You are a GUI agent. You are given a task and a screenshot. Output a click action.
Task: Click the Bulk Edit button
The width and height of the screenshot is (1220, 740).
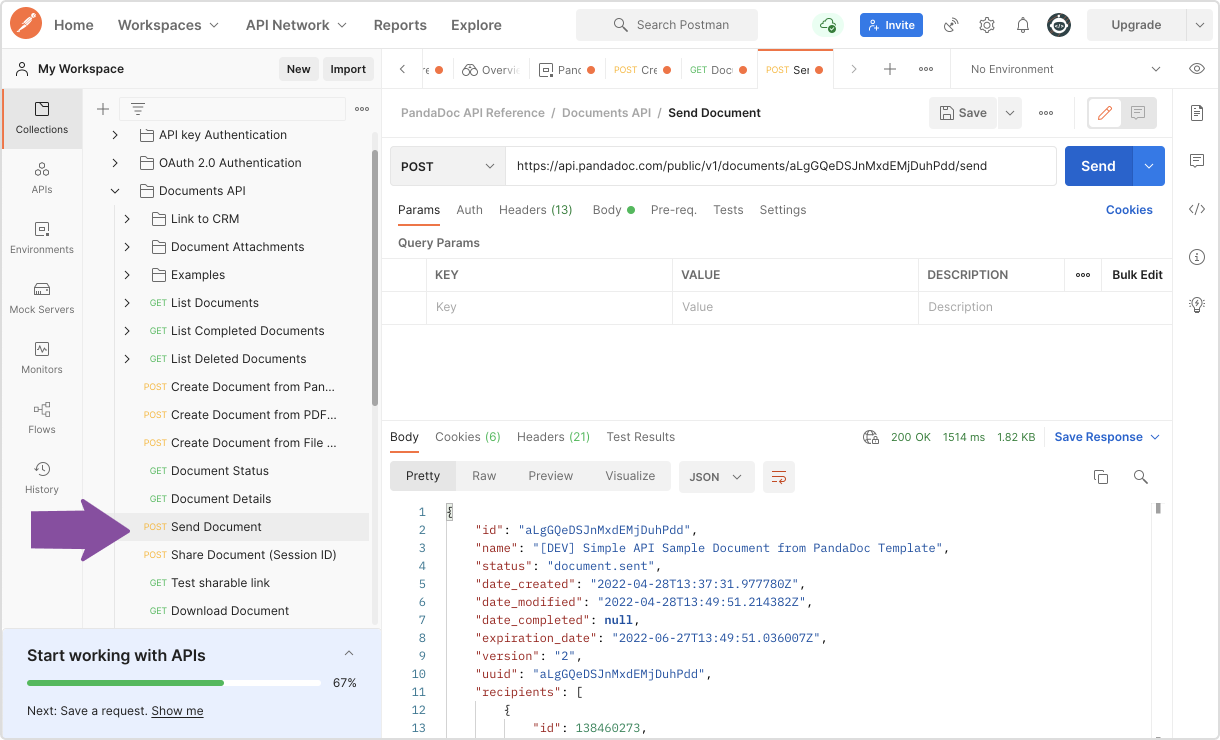point(1137,275)
